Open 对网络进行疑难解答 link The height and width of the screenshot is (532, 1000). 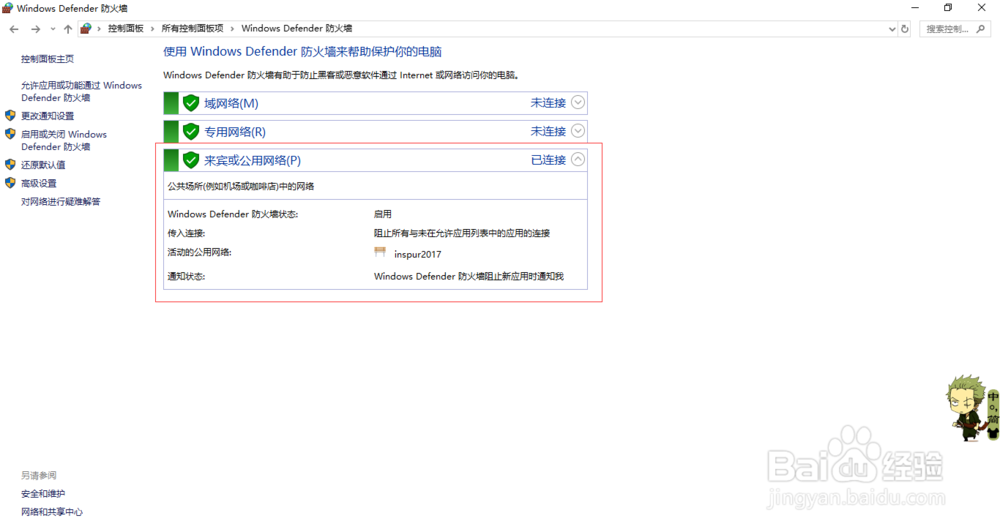coord(61,202)
